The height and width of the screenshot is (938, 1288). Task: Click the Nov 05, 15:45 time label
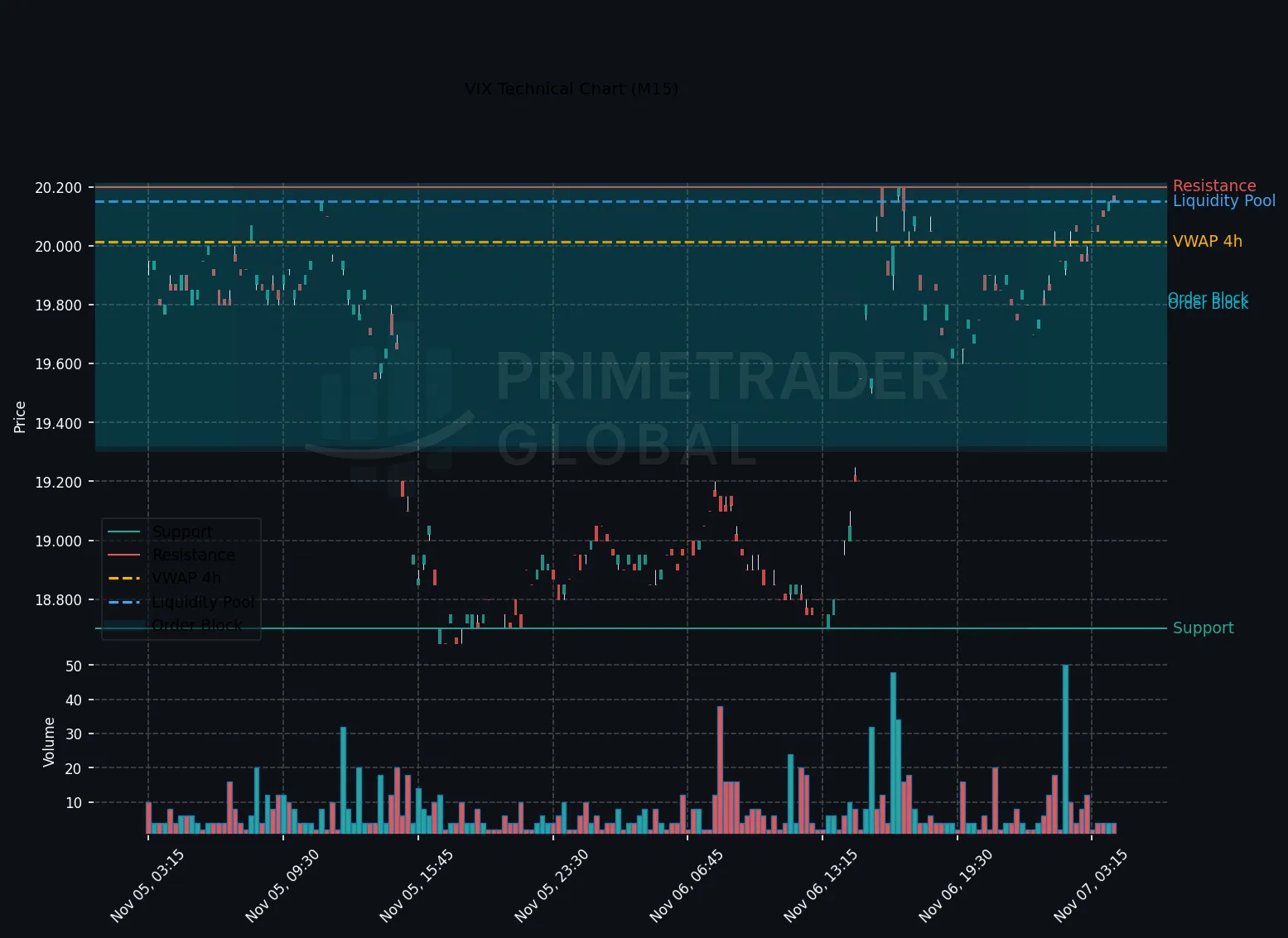417,886
